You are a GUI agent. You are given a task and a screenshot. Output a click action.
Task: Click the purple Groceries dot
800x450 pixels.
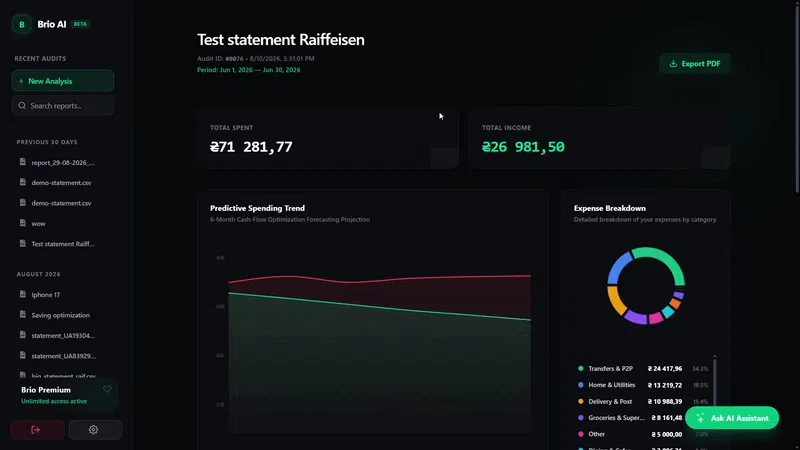pyautogui.click(x=581, y=417)
